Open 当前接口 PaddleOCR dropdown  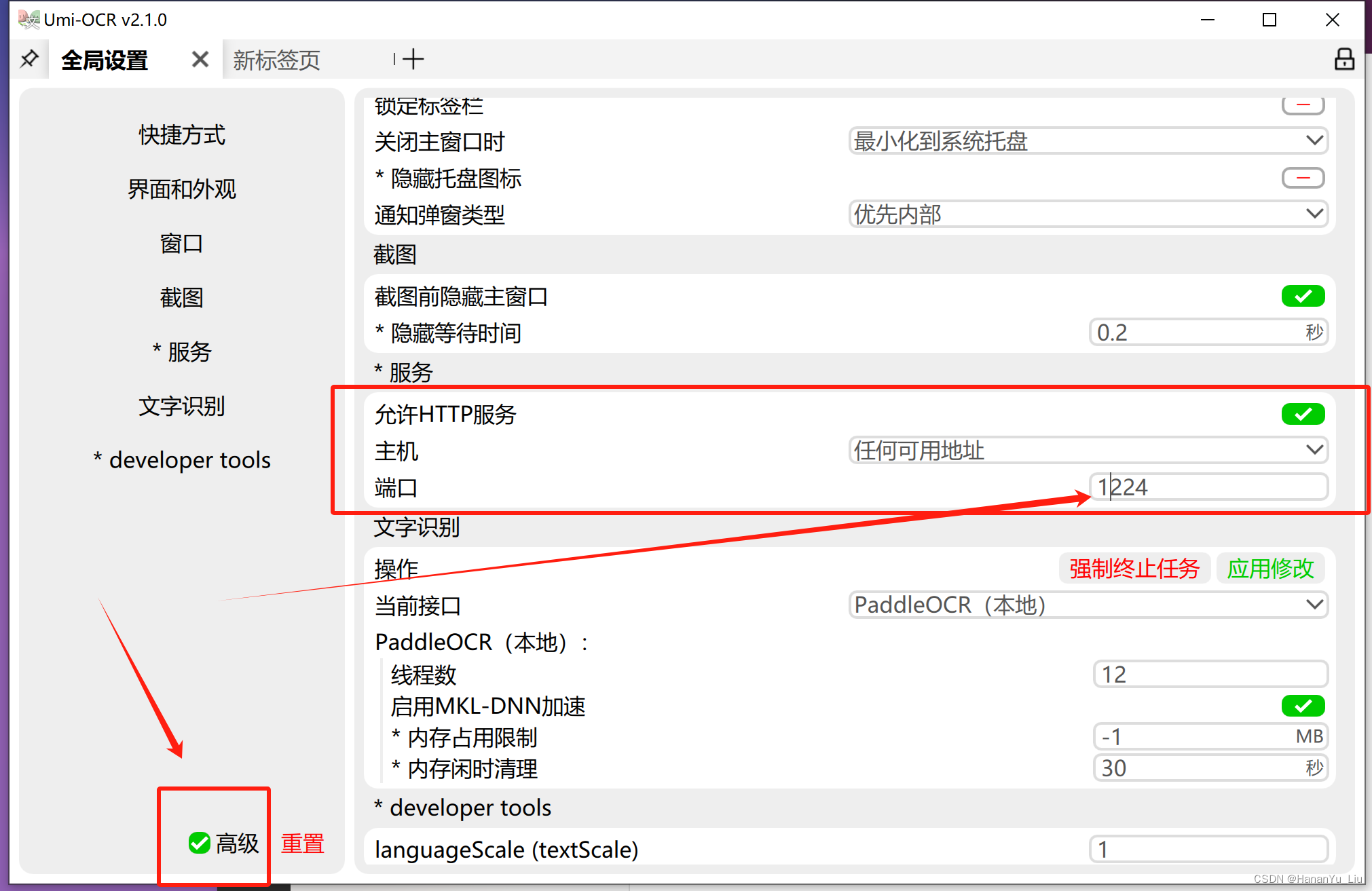click(1088, 605)
